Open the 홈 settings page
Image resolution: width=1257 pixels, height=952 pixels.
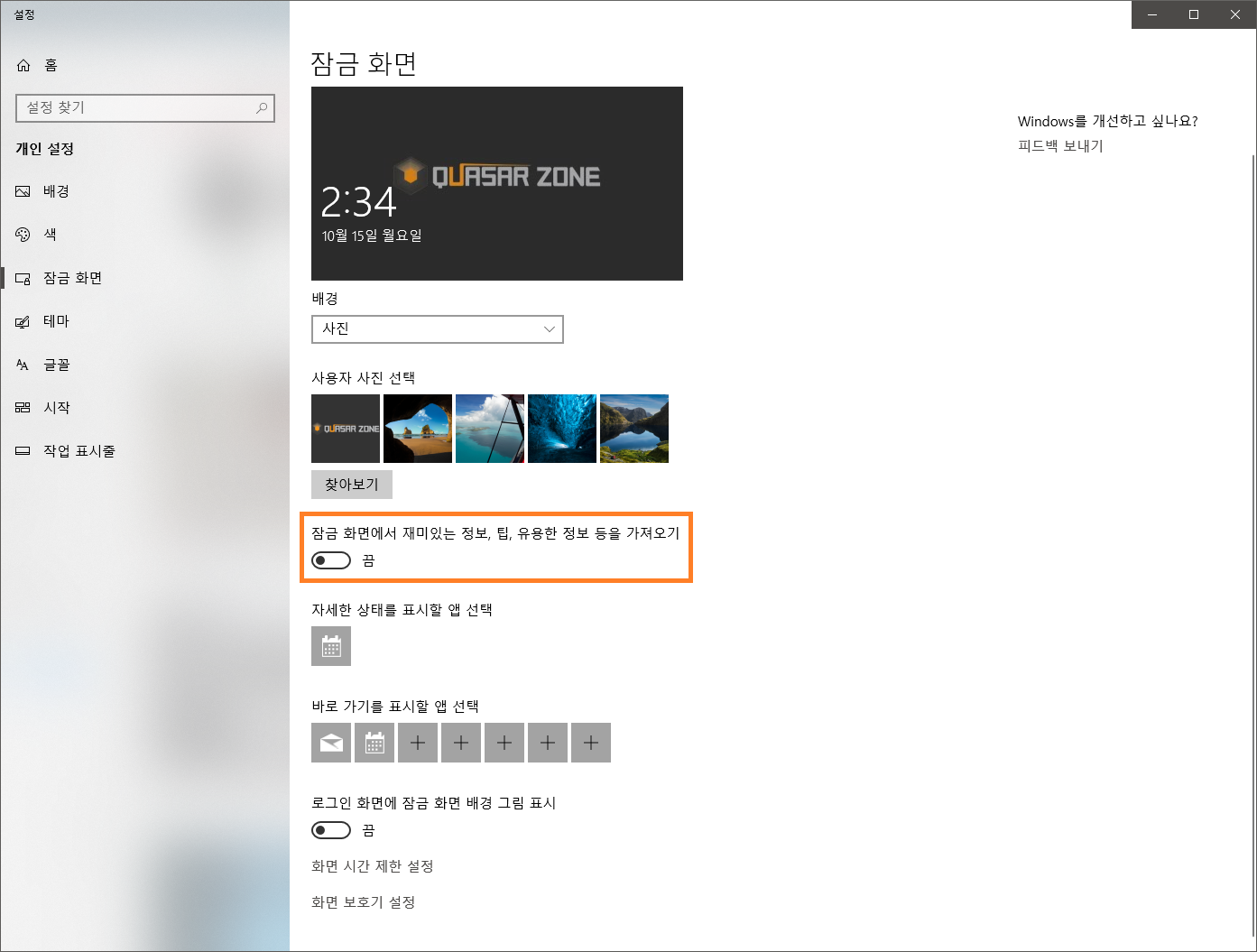click(x=144, y=65)
